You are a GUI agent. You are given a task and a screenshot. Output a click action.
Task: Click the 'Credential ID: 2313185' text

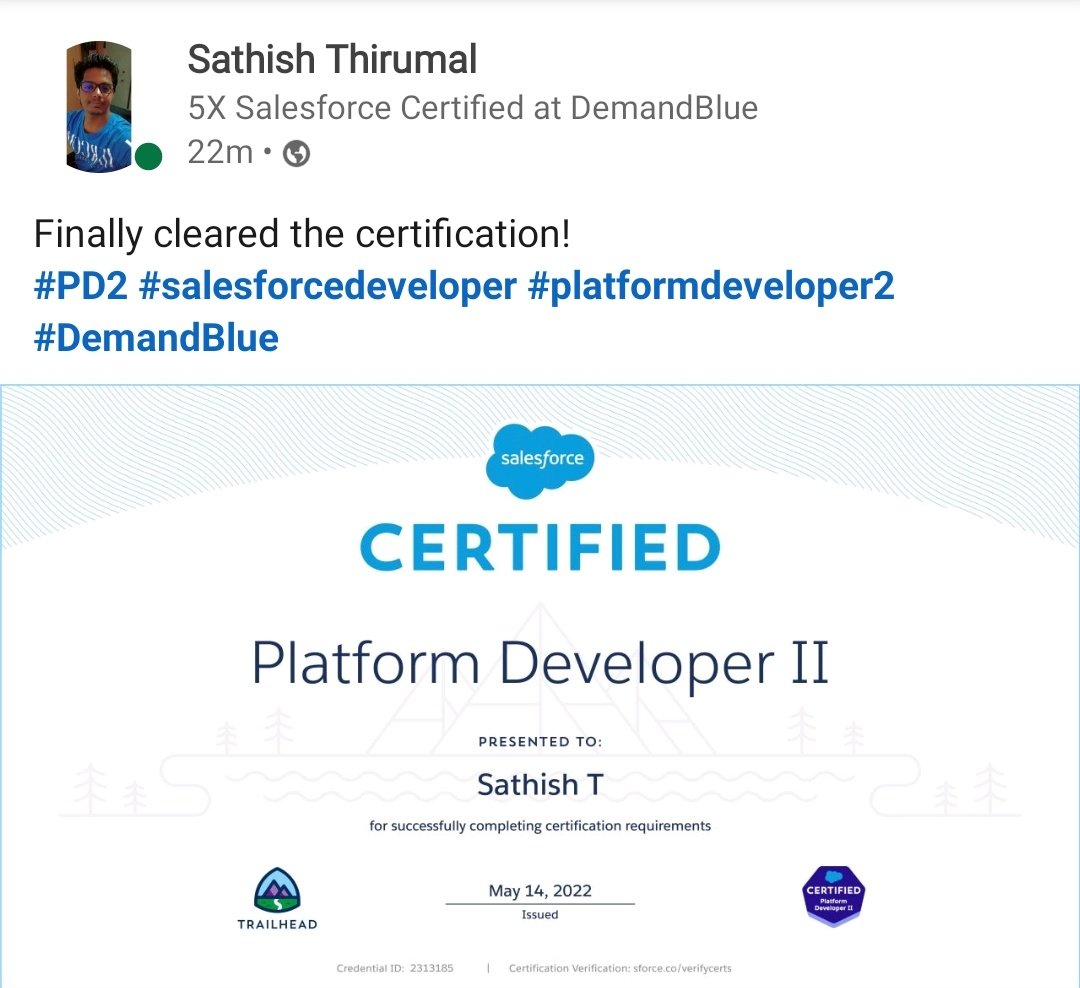point(395,968)
